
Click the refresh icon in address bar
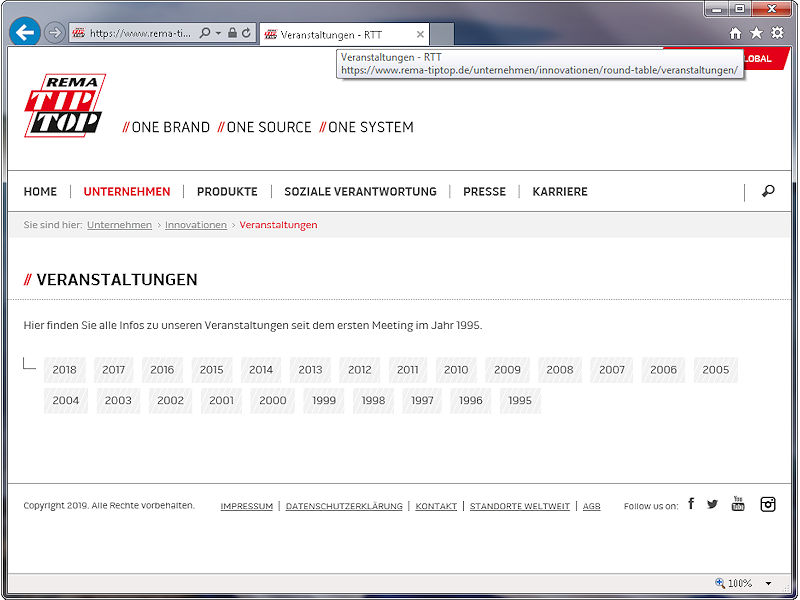[246, 33]
